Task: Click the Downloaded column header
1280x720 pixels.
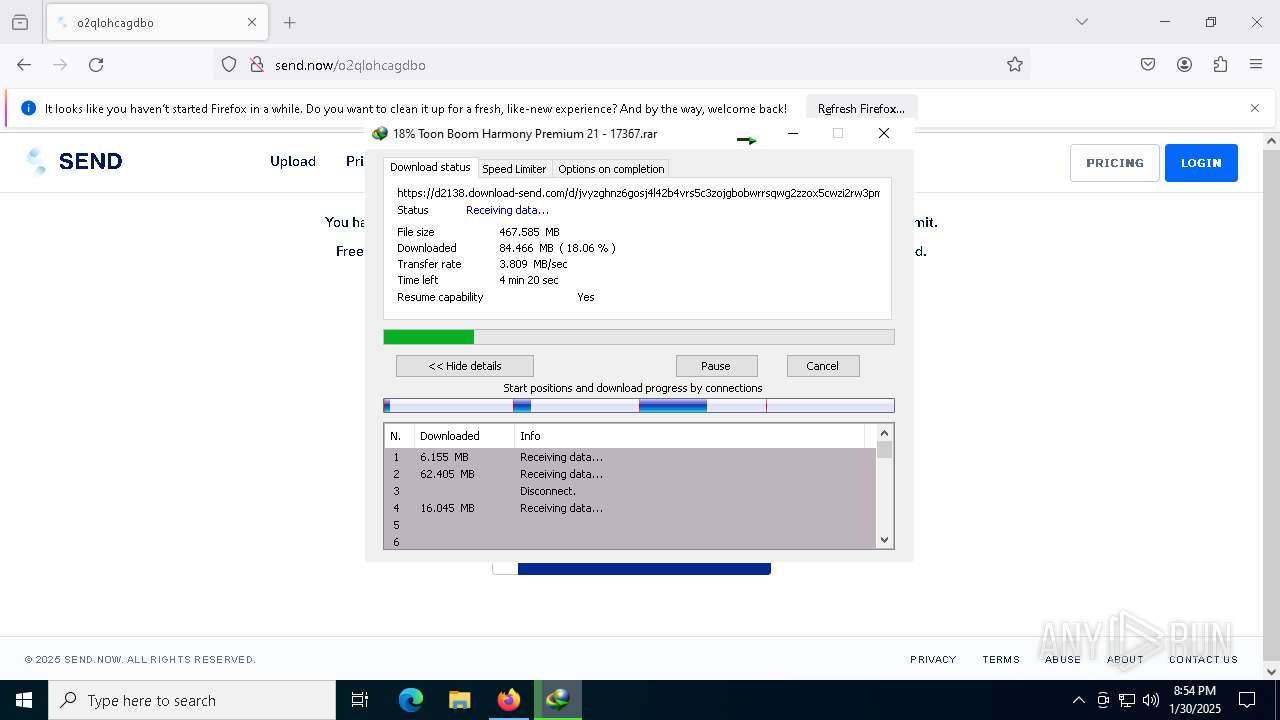Action: pos(464,436)
